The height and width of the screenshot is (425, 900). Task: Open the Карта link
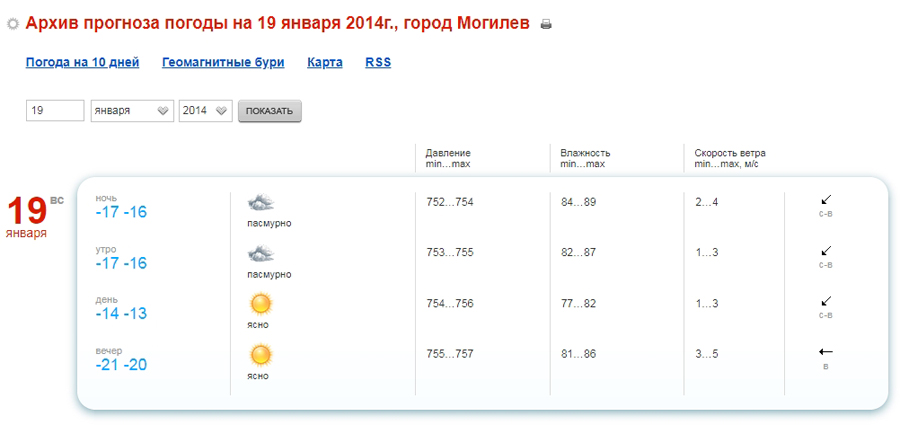tap(325, 63)
